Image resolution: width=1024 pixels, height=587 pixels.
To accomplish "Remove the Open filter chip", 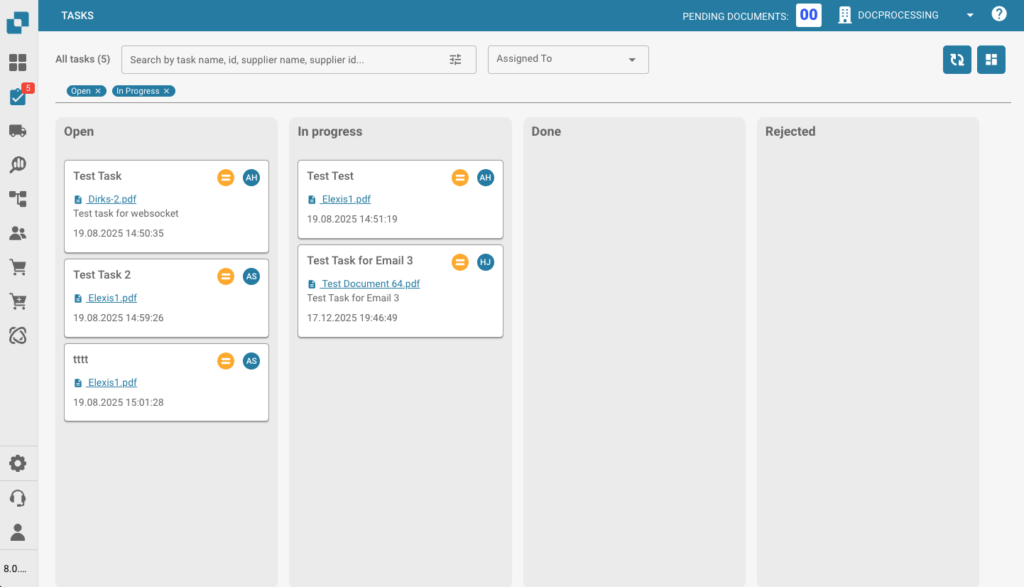I will click(x=98, y=91).
